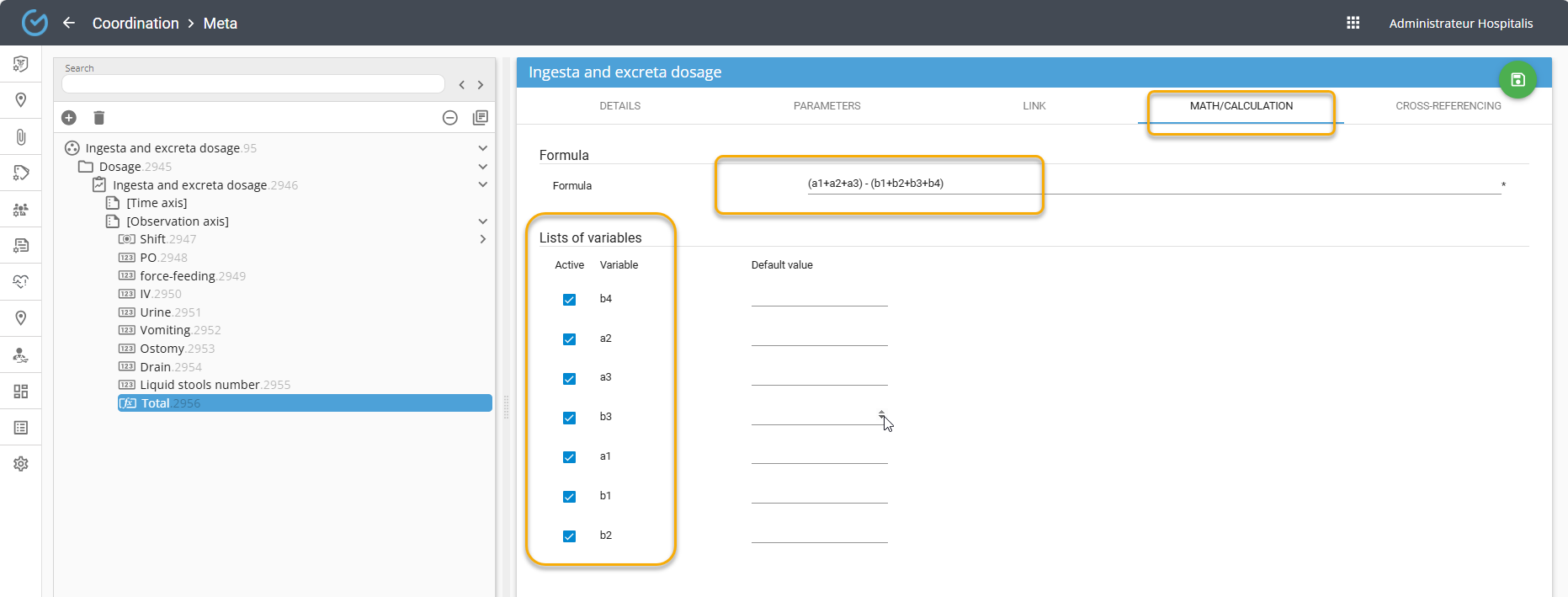Open the CROSS-REFERENCING tab
The height and width of the screenshot is (597, 1568).
[1448, 106]
